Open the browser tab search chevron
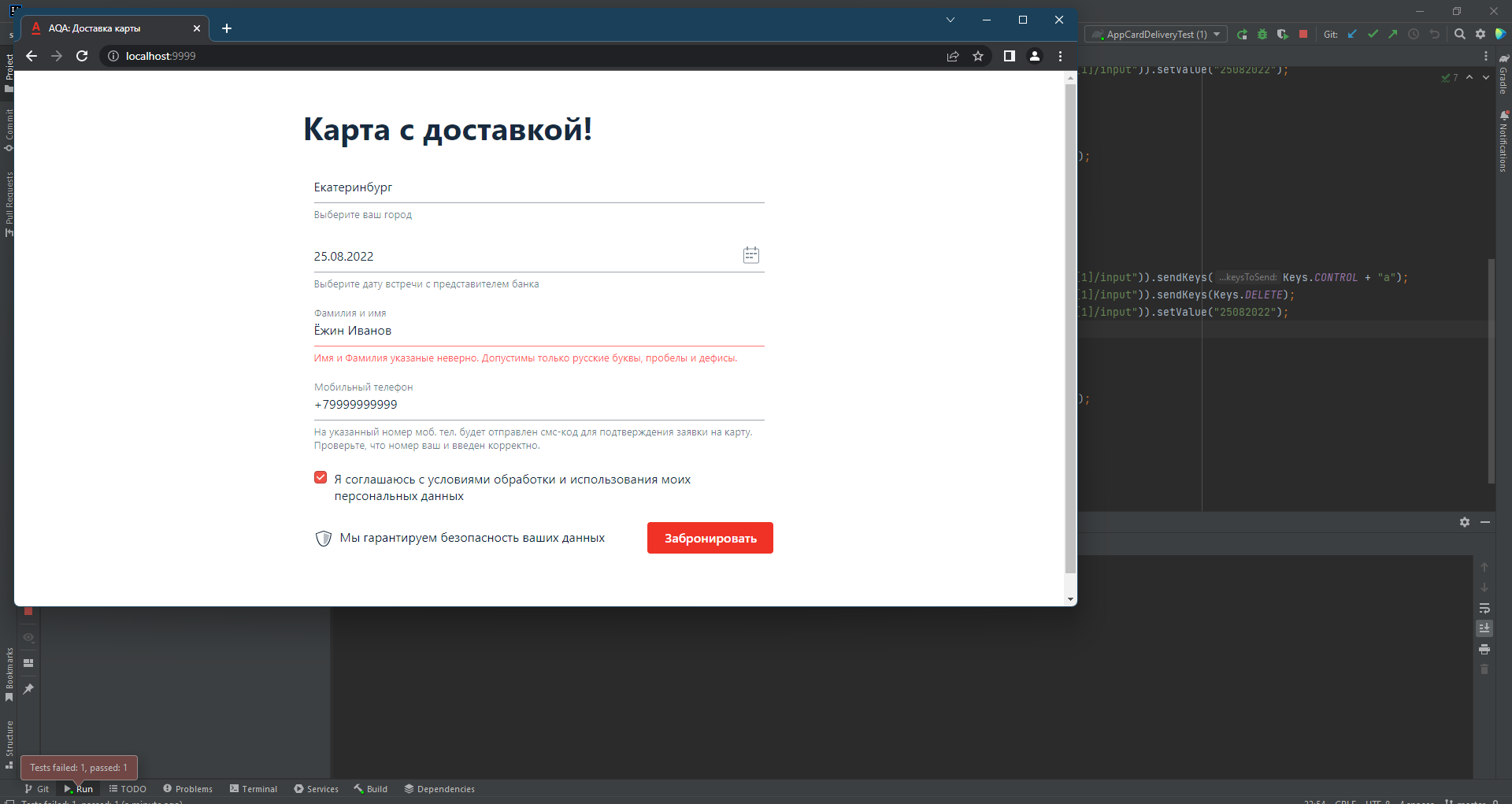 pos(950,19)
